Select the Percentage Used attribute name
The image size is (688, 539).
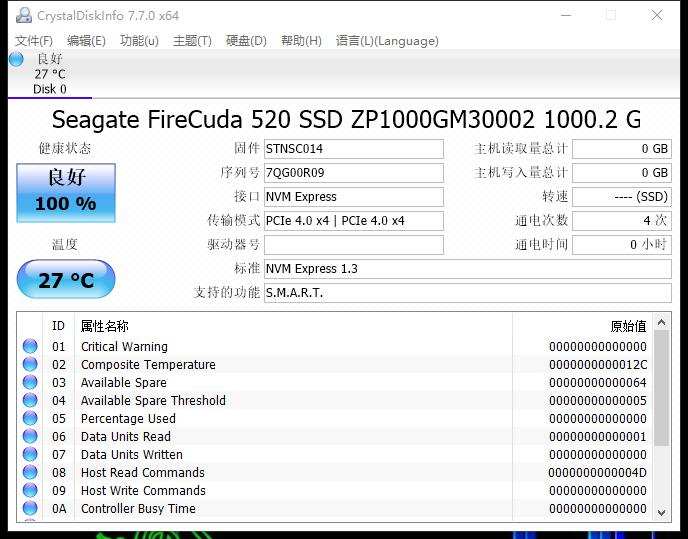pyautogui.click(x=128, y=419)
